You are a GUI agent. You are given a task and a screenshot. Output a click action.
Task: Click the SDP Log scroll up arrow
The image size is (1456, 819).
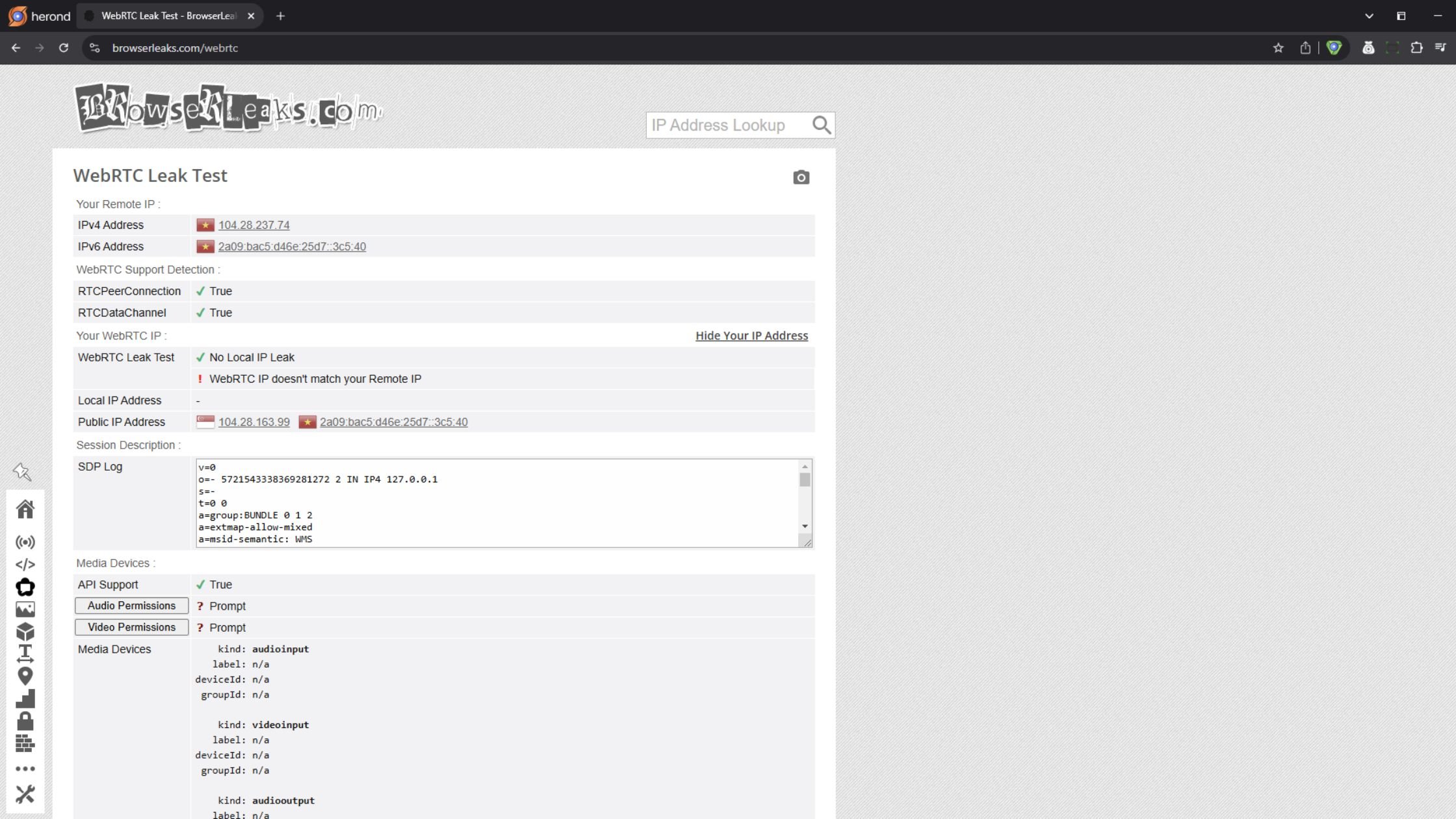coord(805,466)
